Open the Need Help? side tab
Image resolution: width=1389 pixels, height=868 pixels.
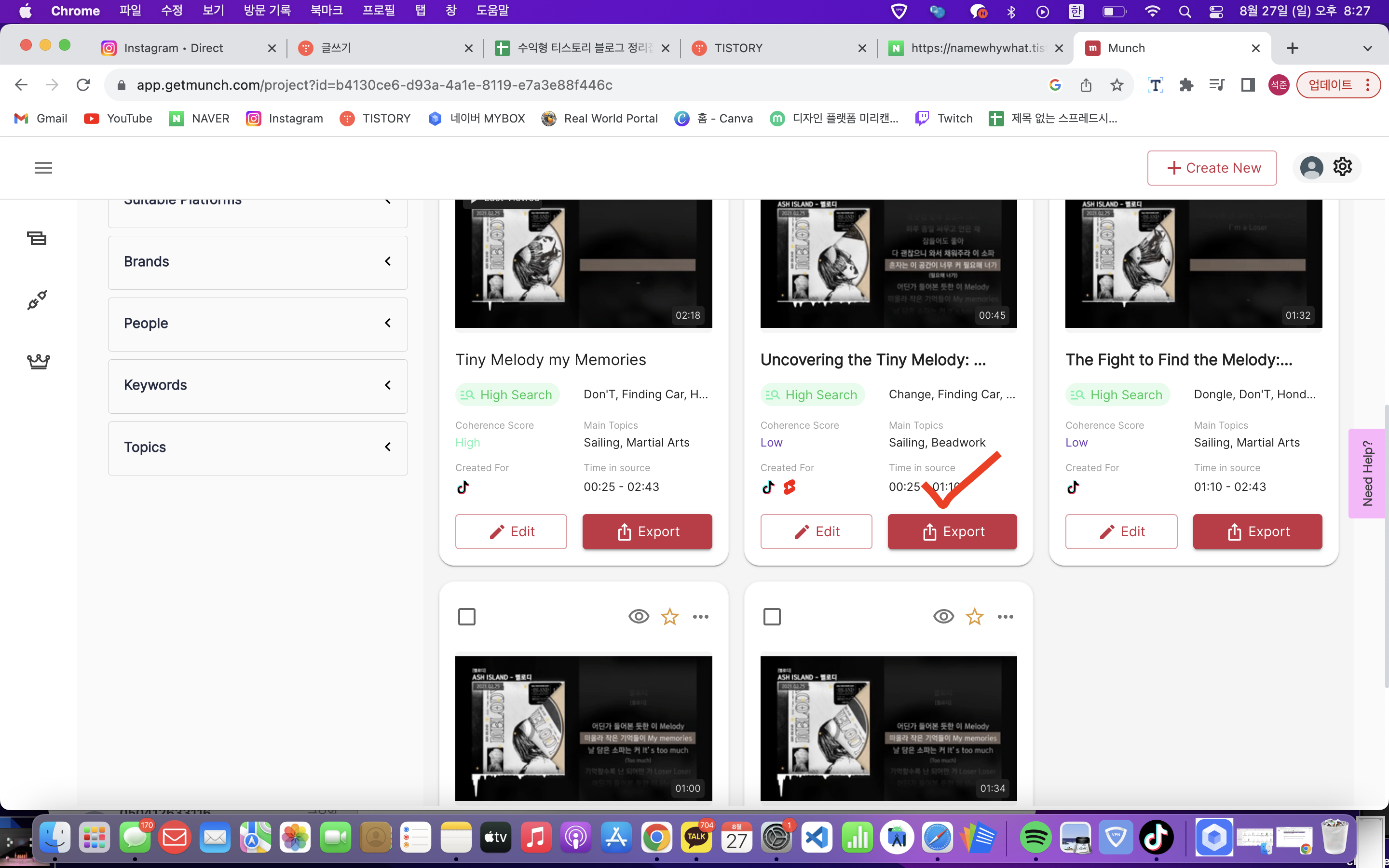pos(1368,473)
